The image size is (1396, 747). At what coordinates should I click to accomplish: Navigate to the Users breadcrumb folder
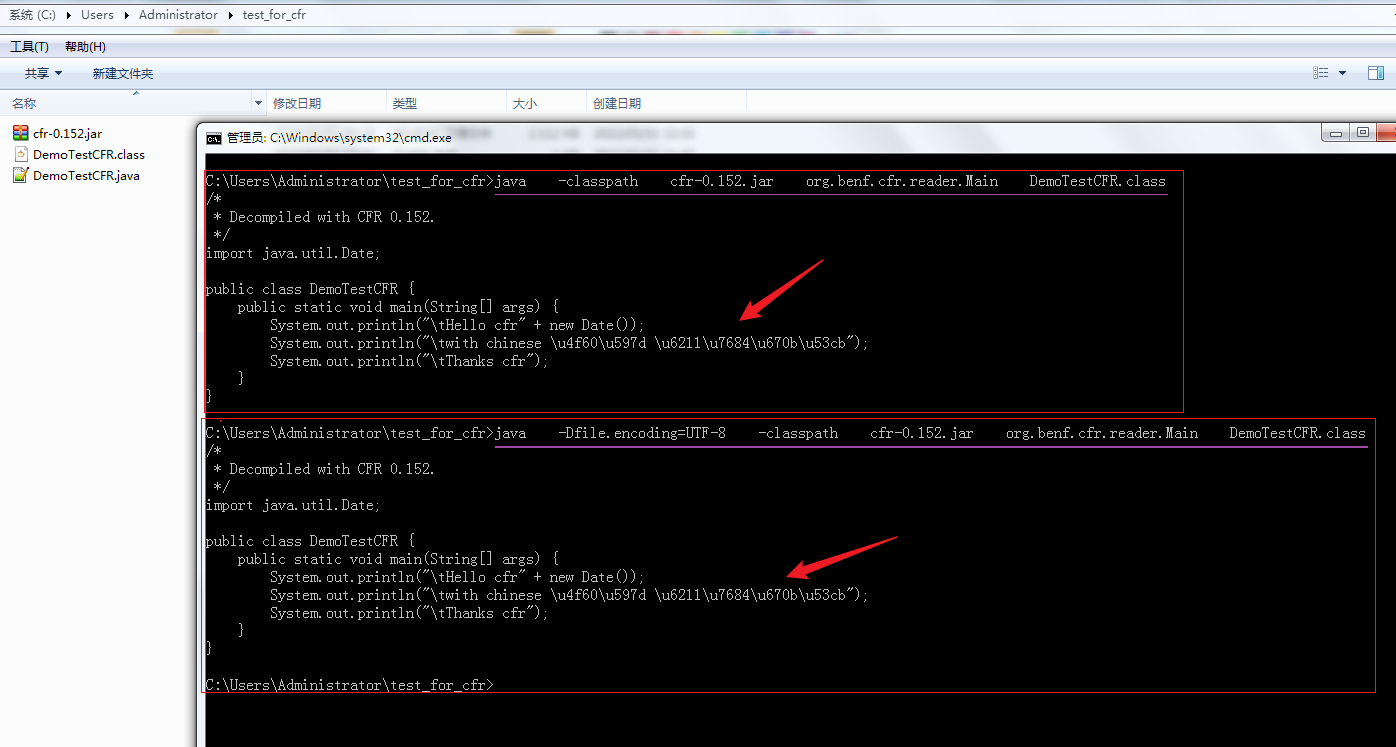[x=97, y=15]
